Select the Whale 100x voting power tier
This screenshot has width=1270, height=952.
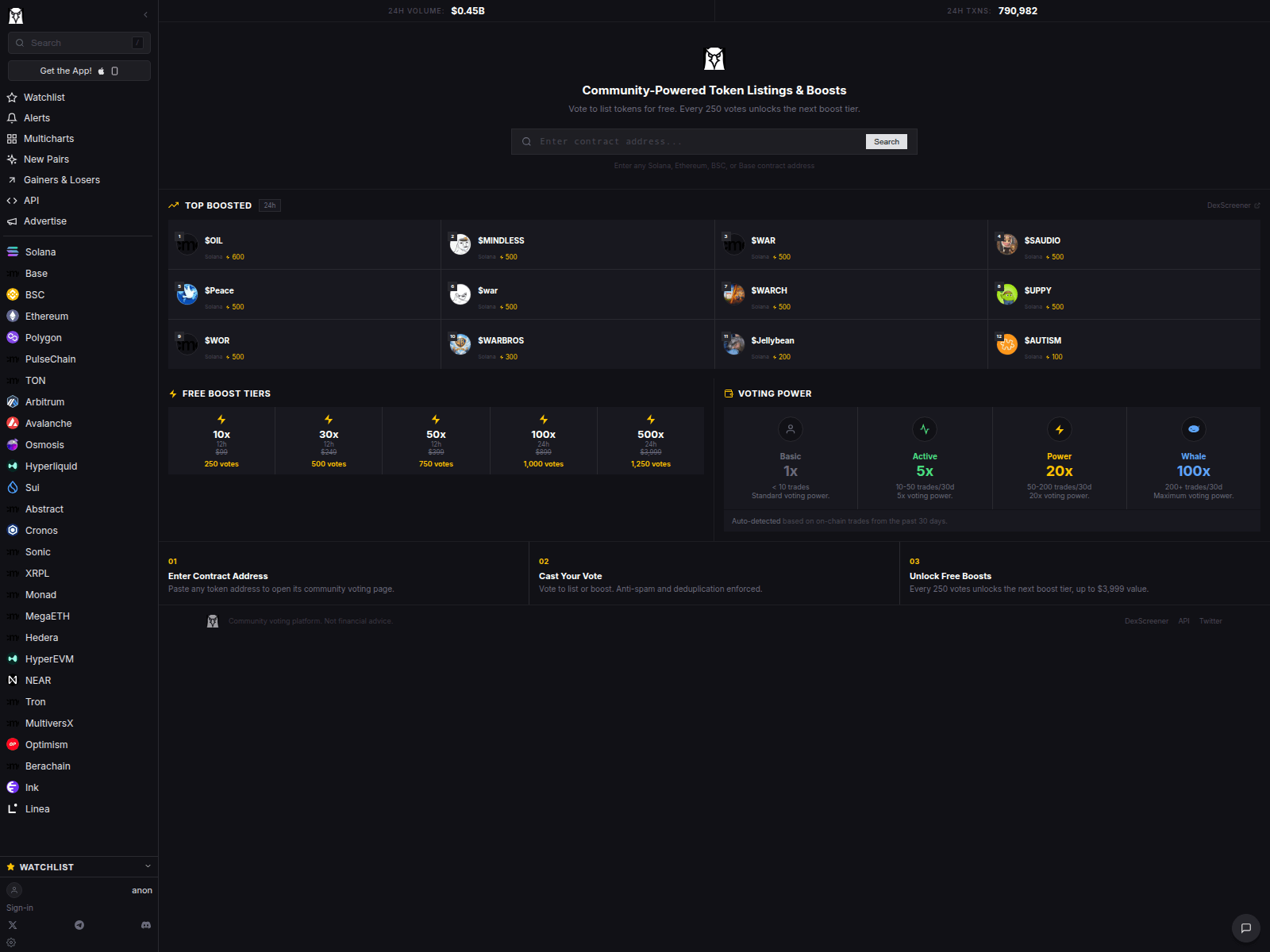1193,458
